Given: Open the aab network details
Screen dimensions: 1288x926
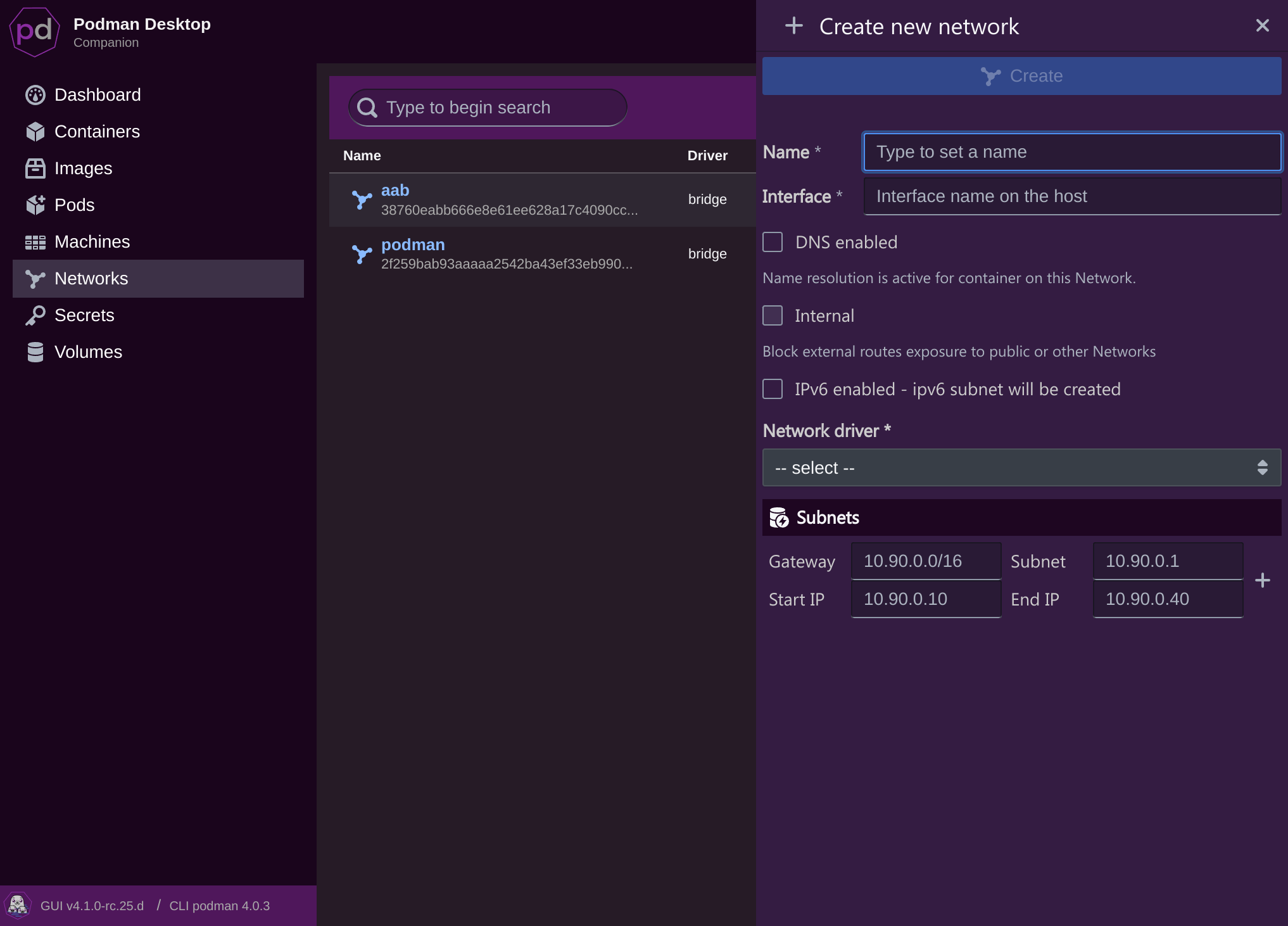Looking at the screenshot, I should coord(395,190).
